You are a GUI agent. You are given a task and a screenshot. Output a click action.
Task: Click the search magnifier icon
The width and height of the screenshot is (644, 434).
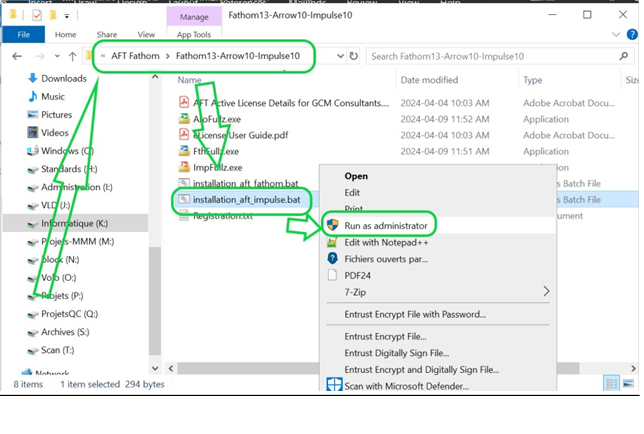pos(623,56)
